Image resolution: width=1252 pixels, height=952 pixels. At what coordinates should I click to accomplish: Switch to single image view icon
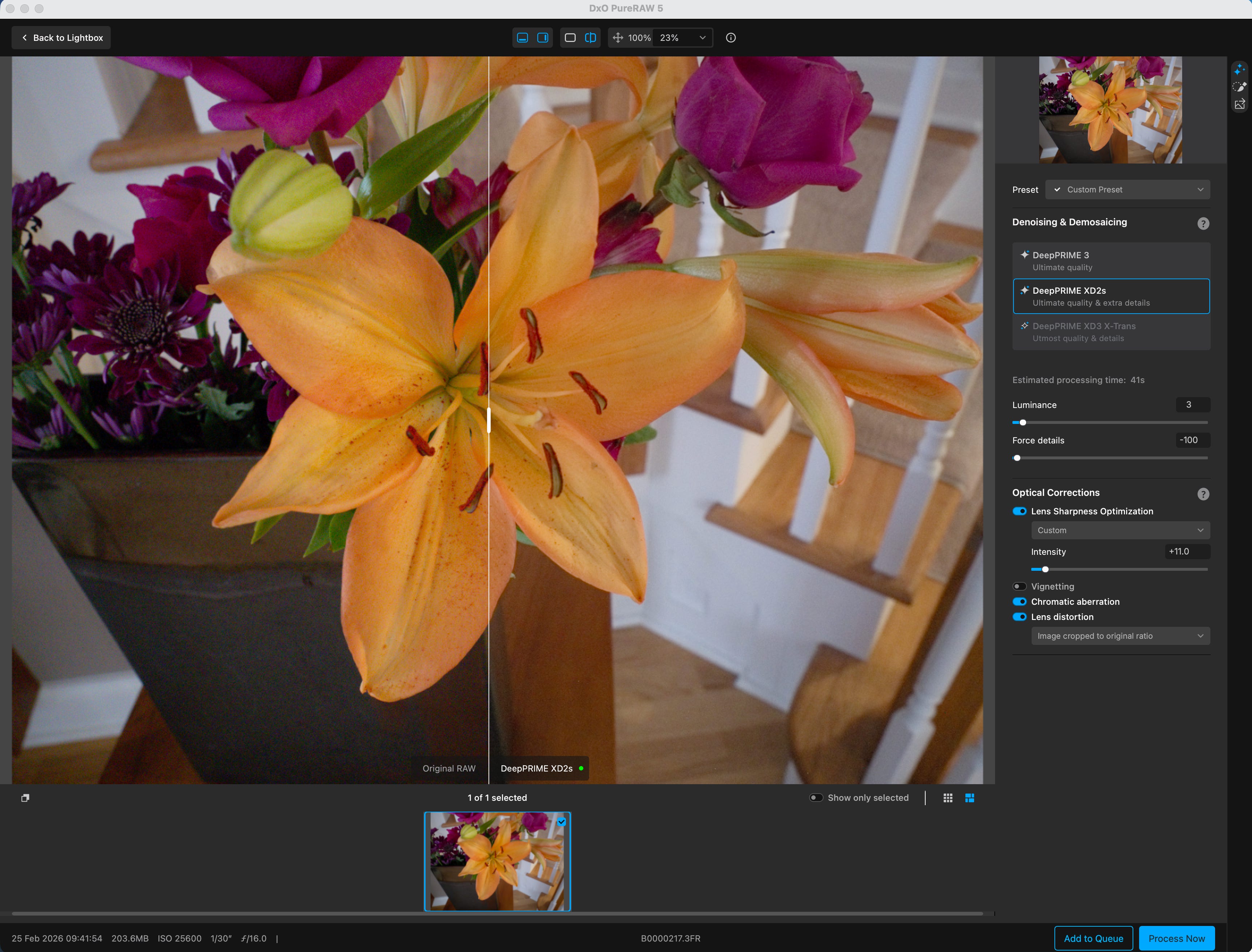point(570,37)
